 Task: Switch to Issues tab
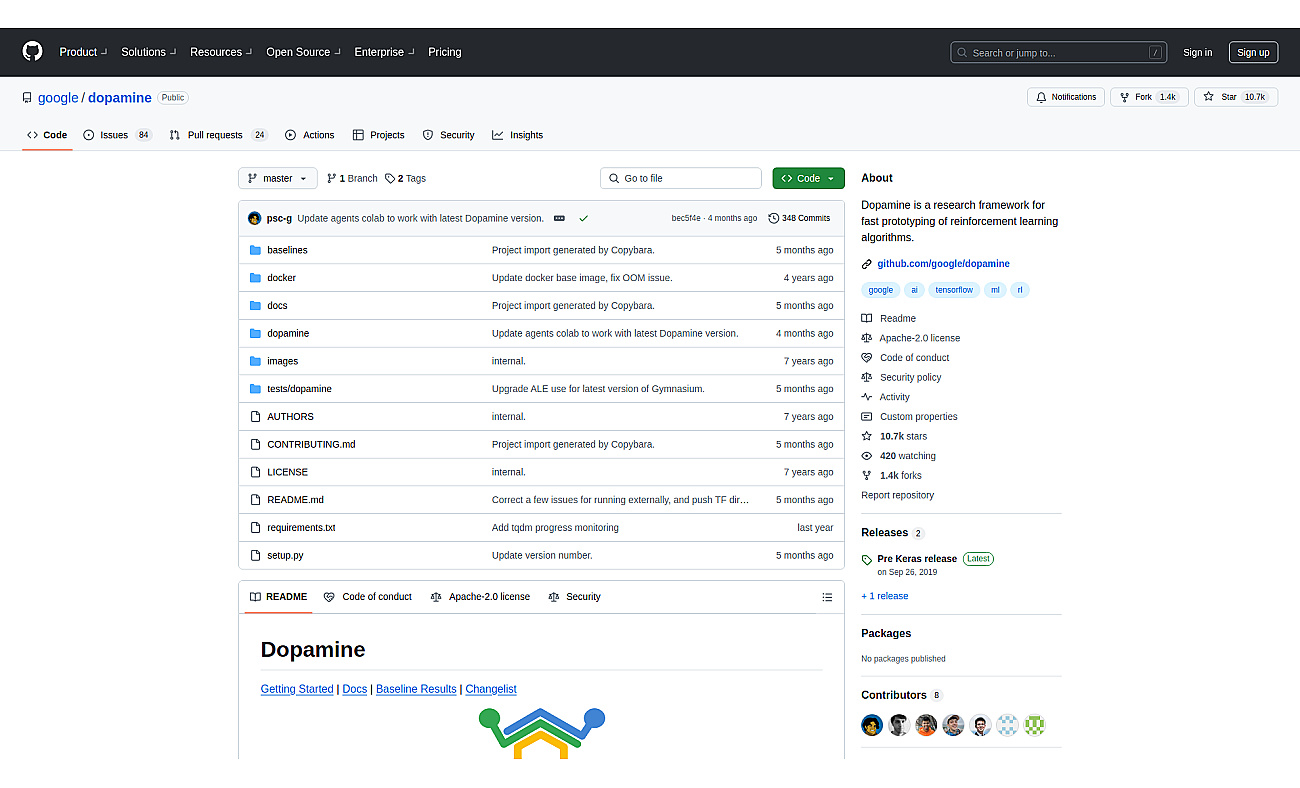tap(117, 135)
